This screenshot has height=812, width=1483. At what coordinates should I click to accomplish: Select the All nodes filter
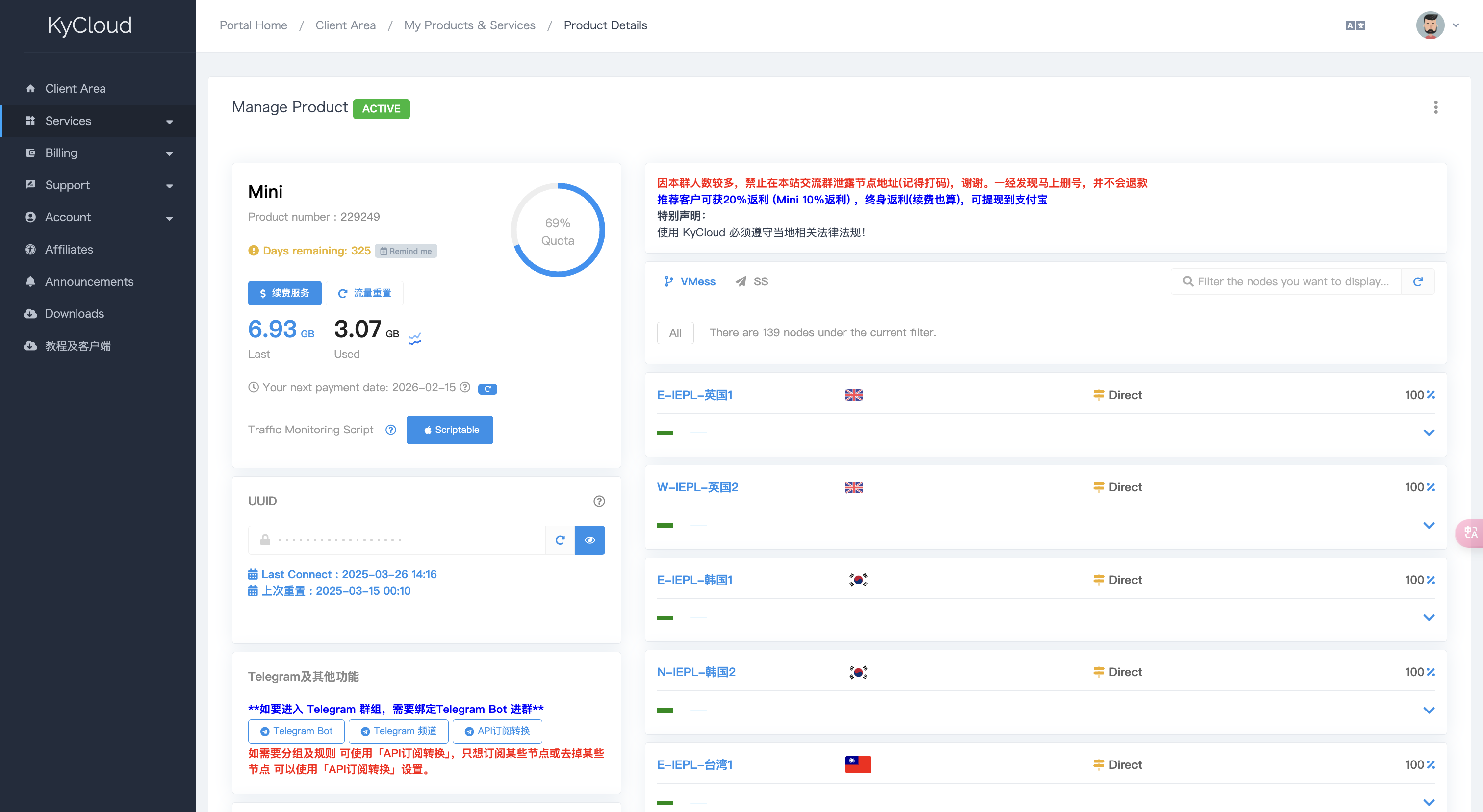click(675, 332)
